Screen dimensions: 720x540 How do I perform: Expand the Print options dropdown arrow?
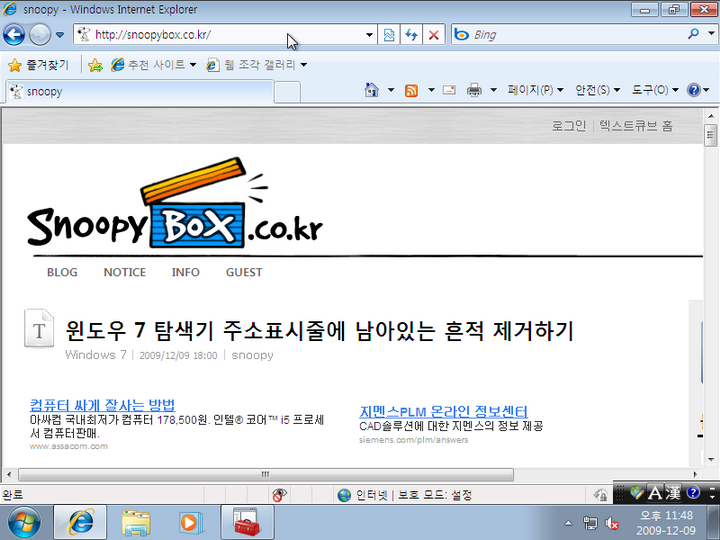pyautogui.click(x=493, y=90)
